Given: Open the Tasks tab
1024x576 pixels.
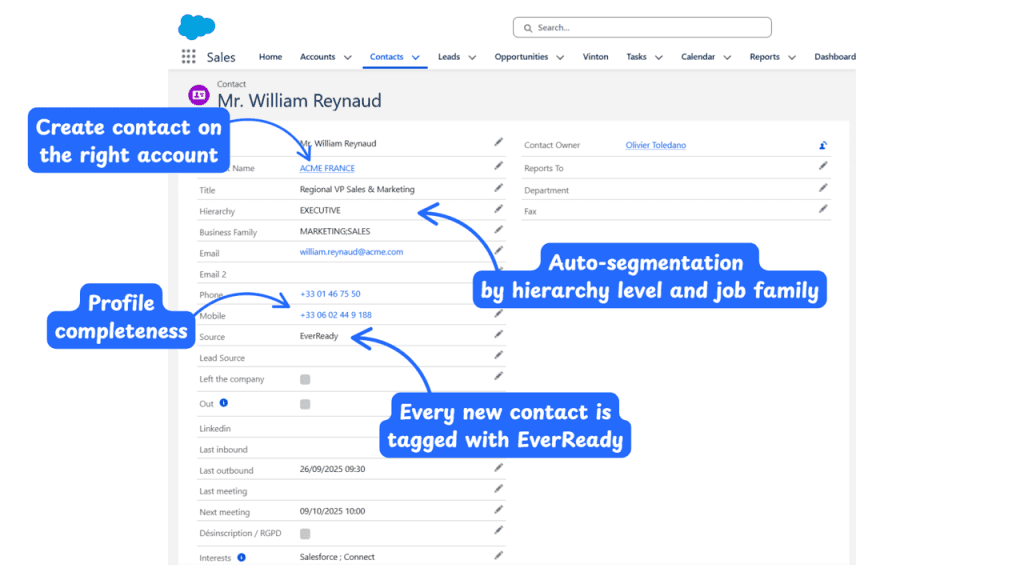Looking at the screenshot, I should (x=636, y=57).
